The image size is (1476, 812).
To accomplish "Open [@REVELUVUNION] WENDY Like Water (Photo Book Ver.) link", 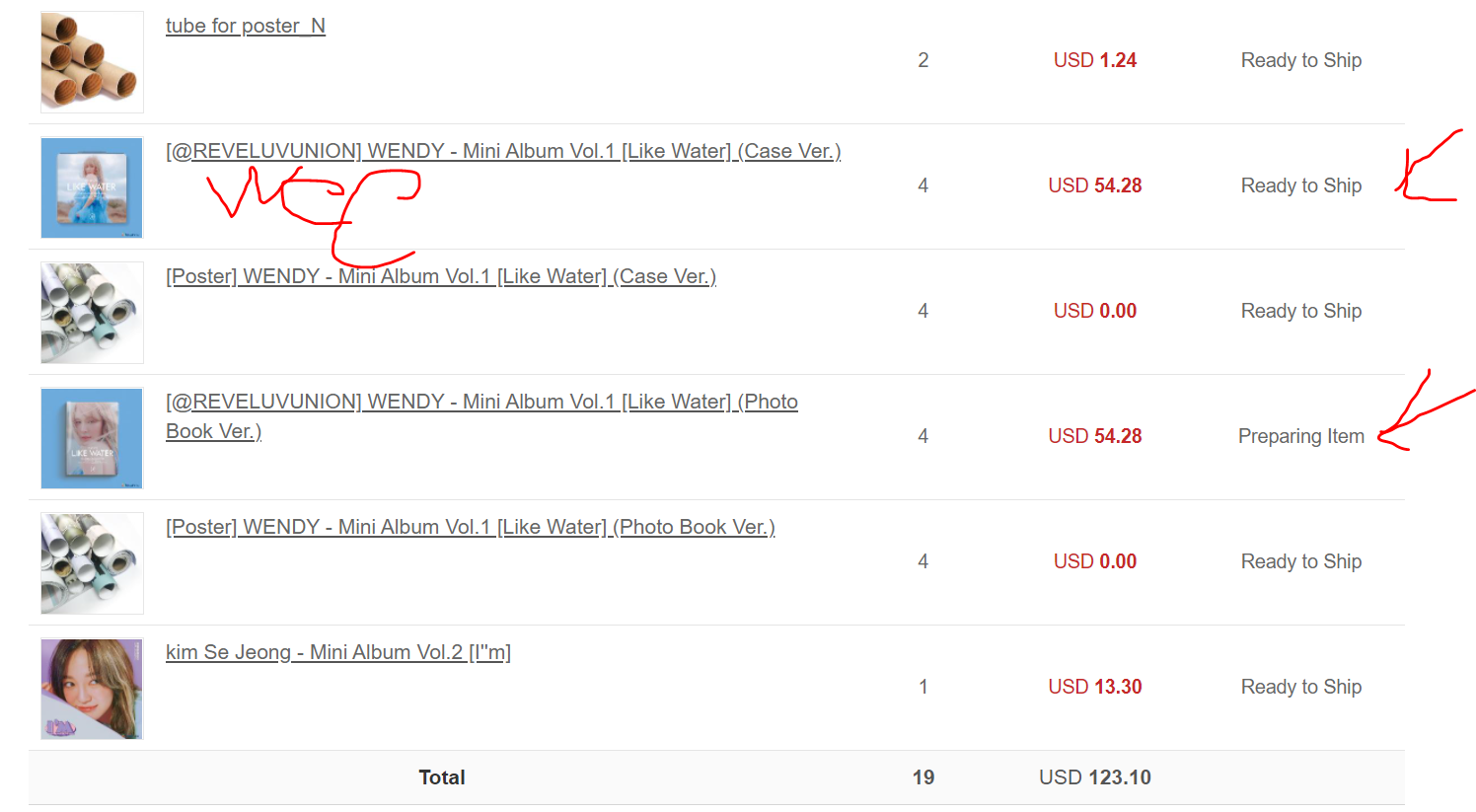I will click(x=481, y=416).
